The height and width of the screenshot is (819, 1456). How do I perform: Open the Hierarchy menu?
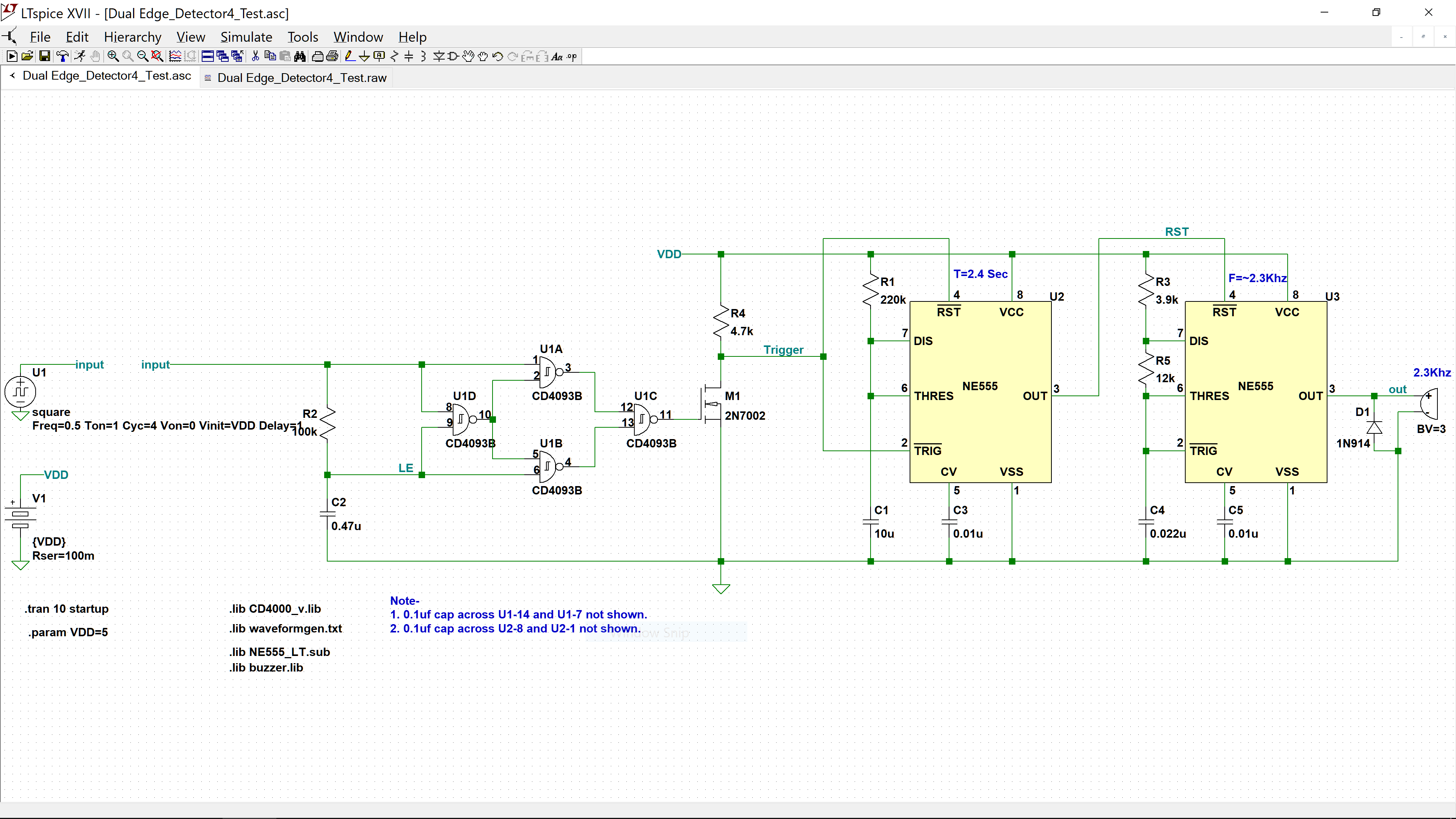tap(132, 37)
